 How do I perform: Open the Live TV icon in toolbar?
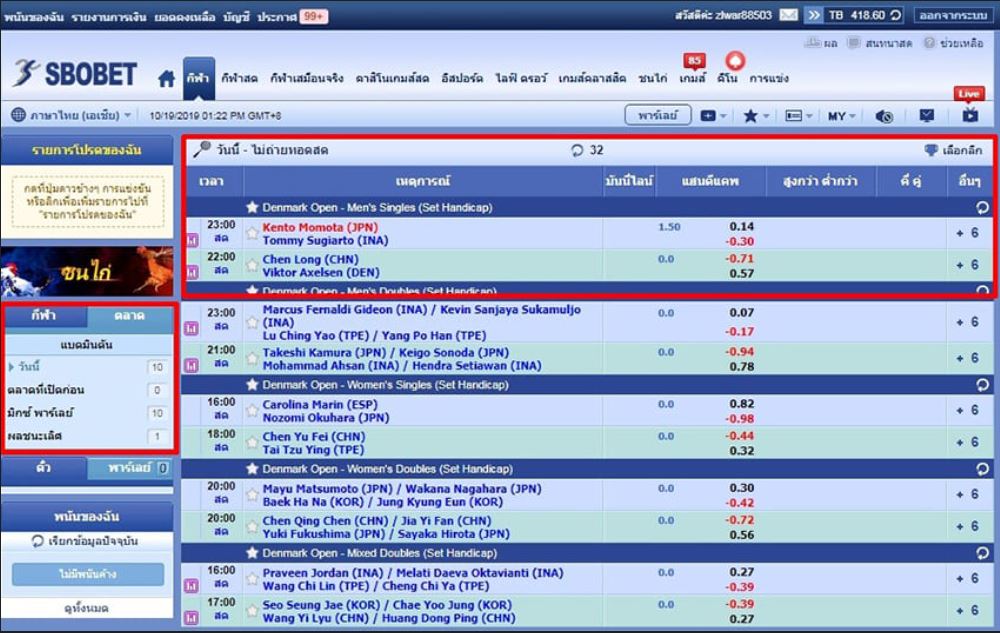point(969,115)
